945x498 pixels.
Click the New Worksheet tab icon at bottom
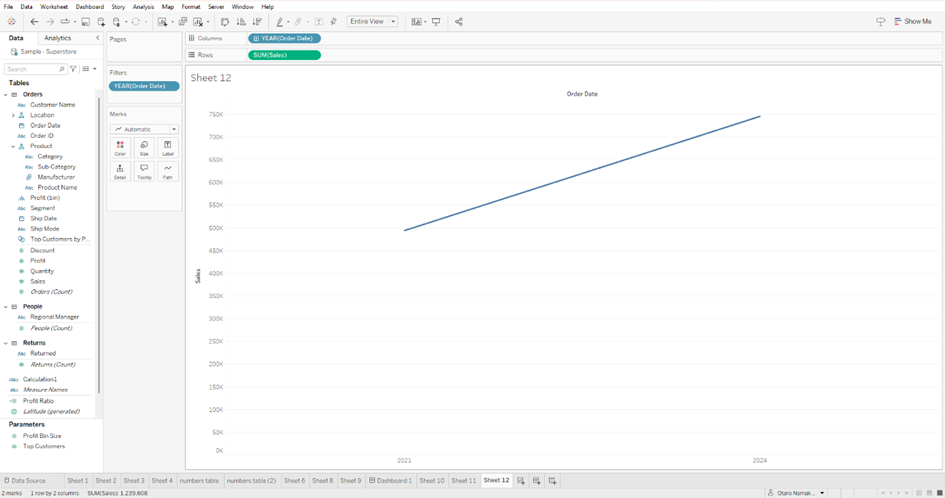[521, 481]
